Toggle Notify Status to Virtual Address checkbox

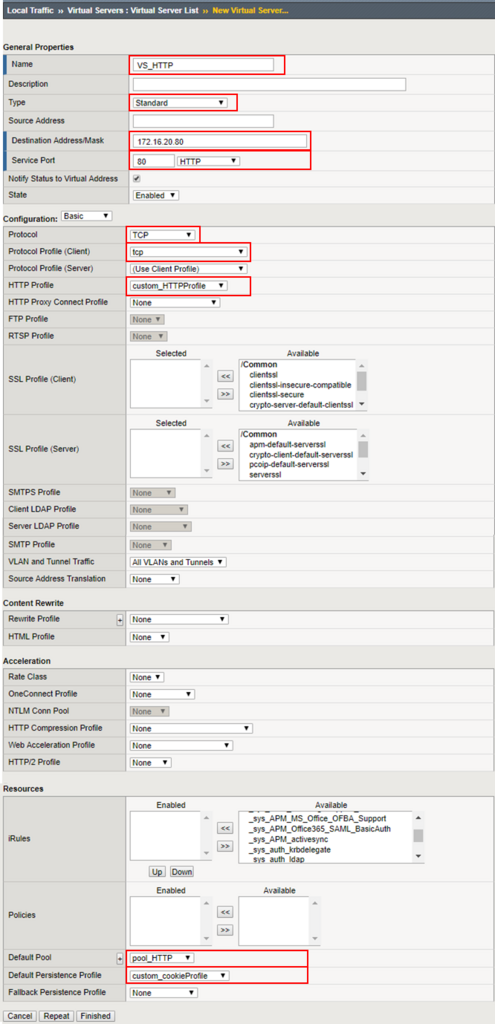pos(136,178)
